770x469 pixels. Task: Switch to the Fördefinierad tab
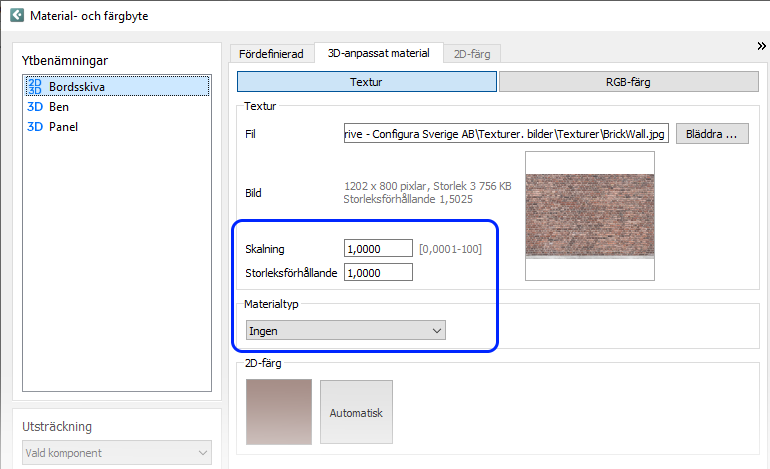tap(270, 54)
